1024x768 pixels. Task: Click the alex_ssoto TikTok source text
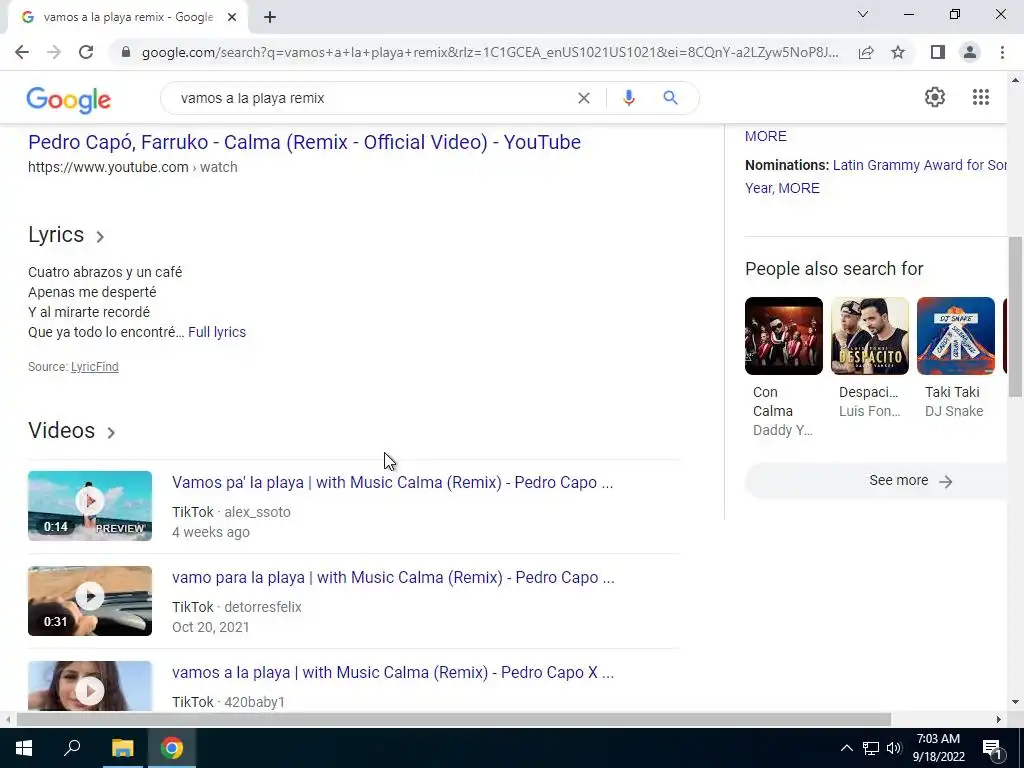257,512
